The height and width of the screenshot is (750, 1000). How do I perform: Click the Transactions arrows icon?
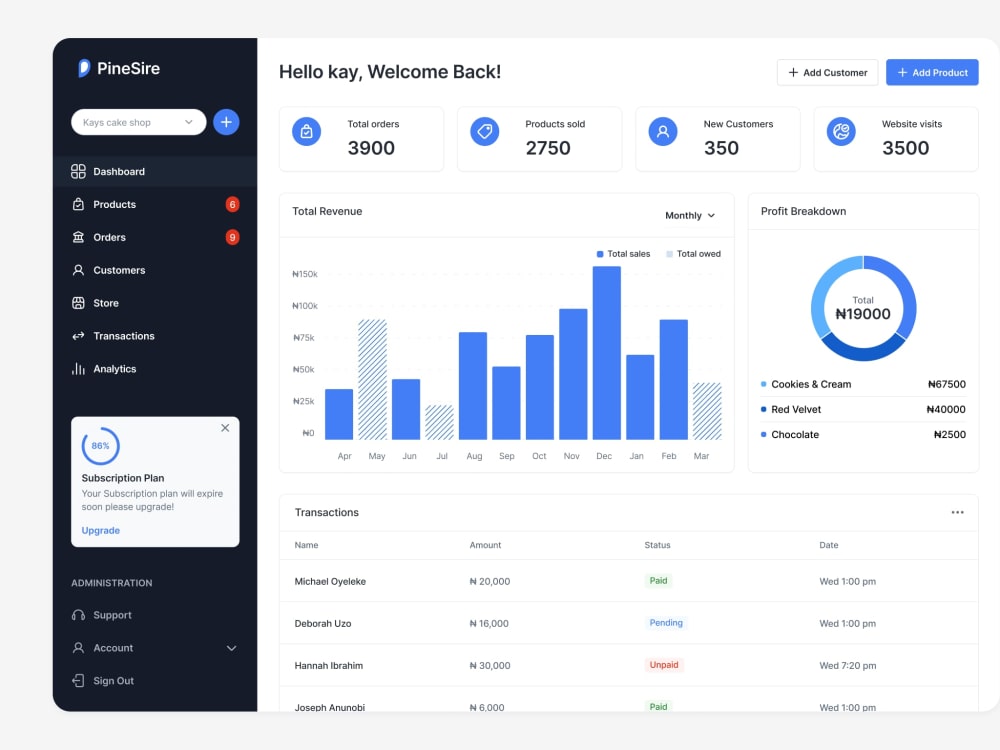[78, 335]
